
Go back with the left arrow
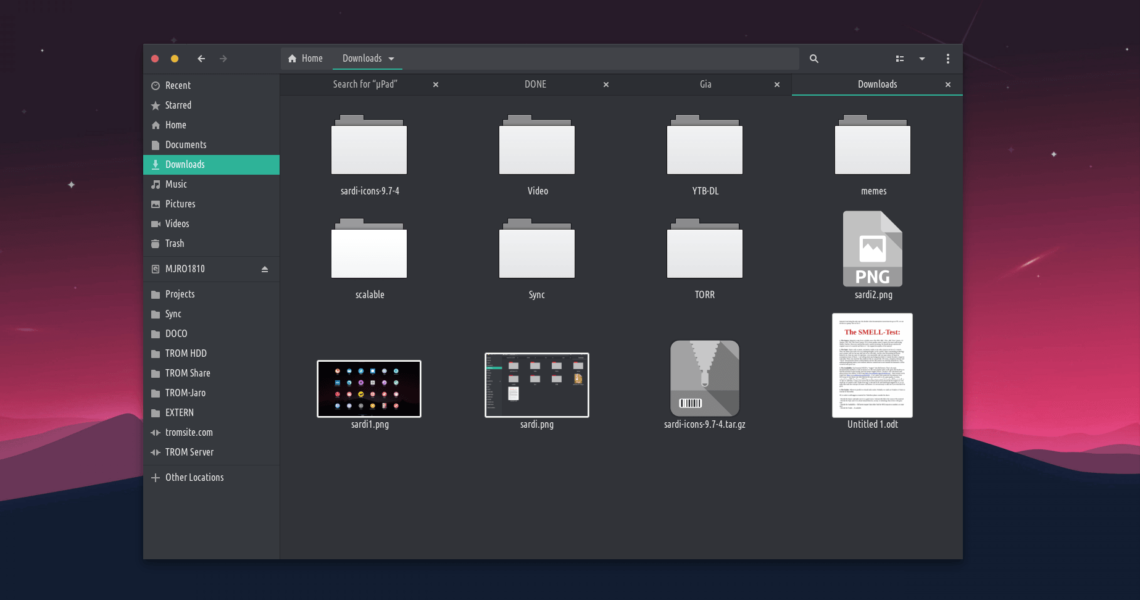(x=201, y=59)
